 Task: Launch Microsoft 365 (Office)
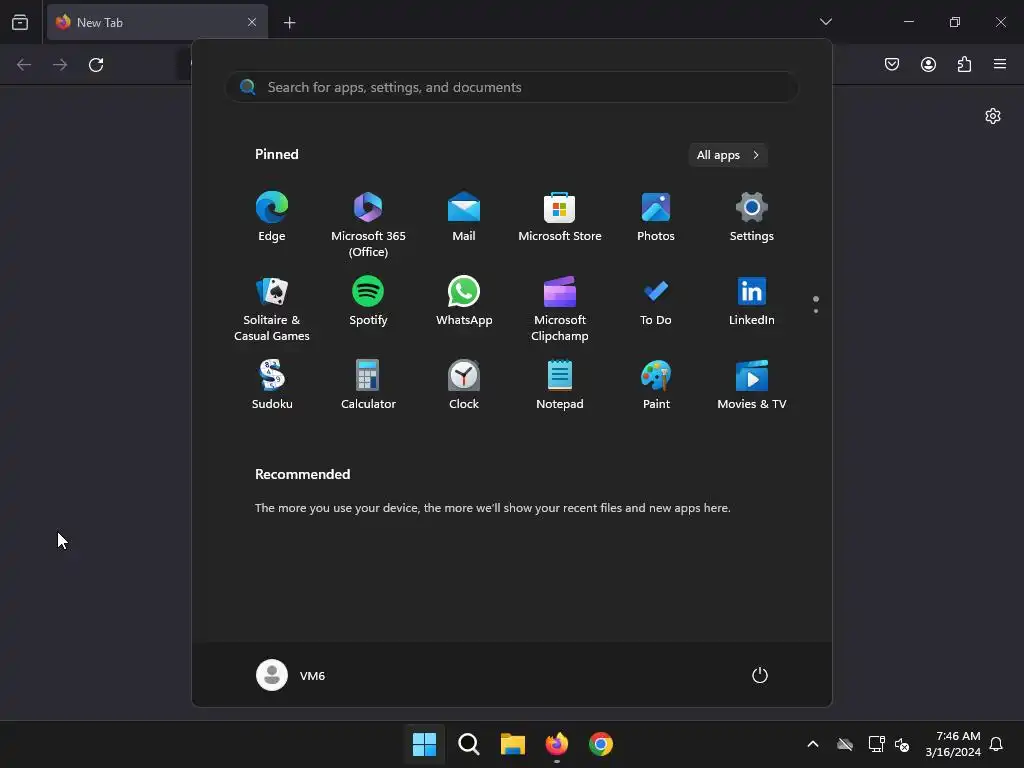click(368, 225)
